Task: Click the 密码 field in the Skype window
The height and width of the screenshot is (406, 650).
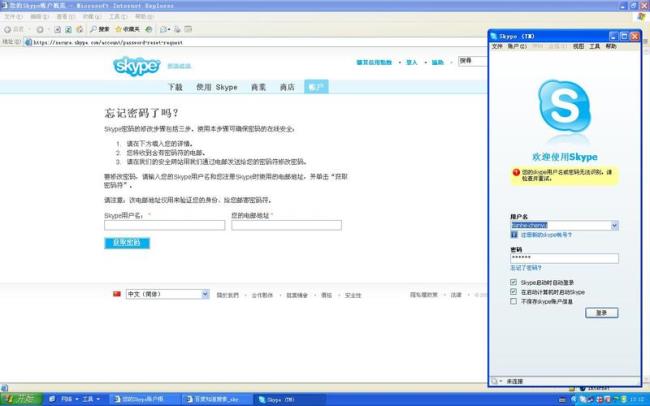Action: pyautogui.click(x=564, y=258)
